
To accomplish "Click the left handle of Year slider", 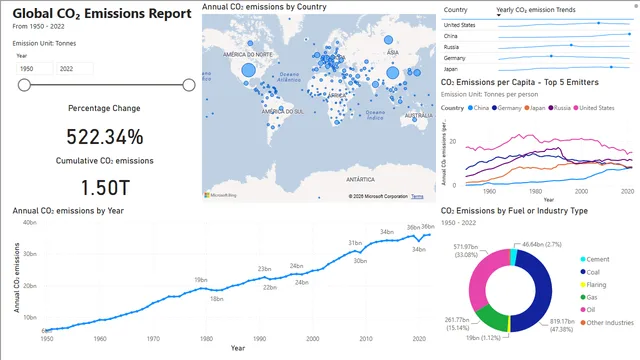I will (x=24, y=85).
